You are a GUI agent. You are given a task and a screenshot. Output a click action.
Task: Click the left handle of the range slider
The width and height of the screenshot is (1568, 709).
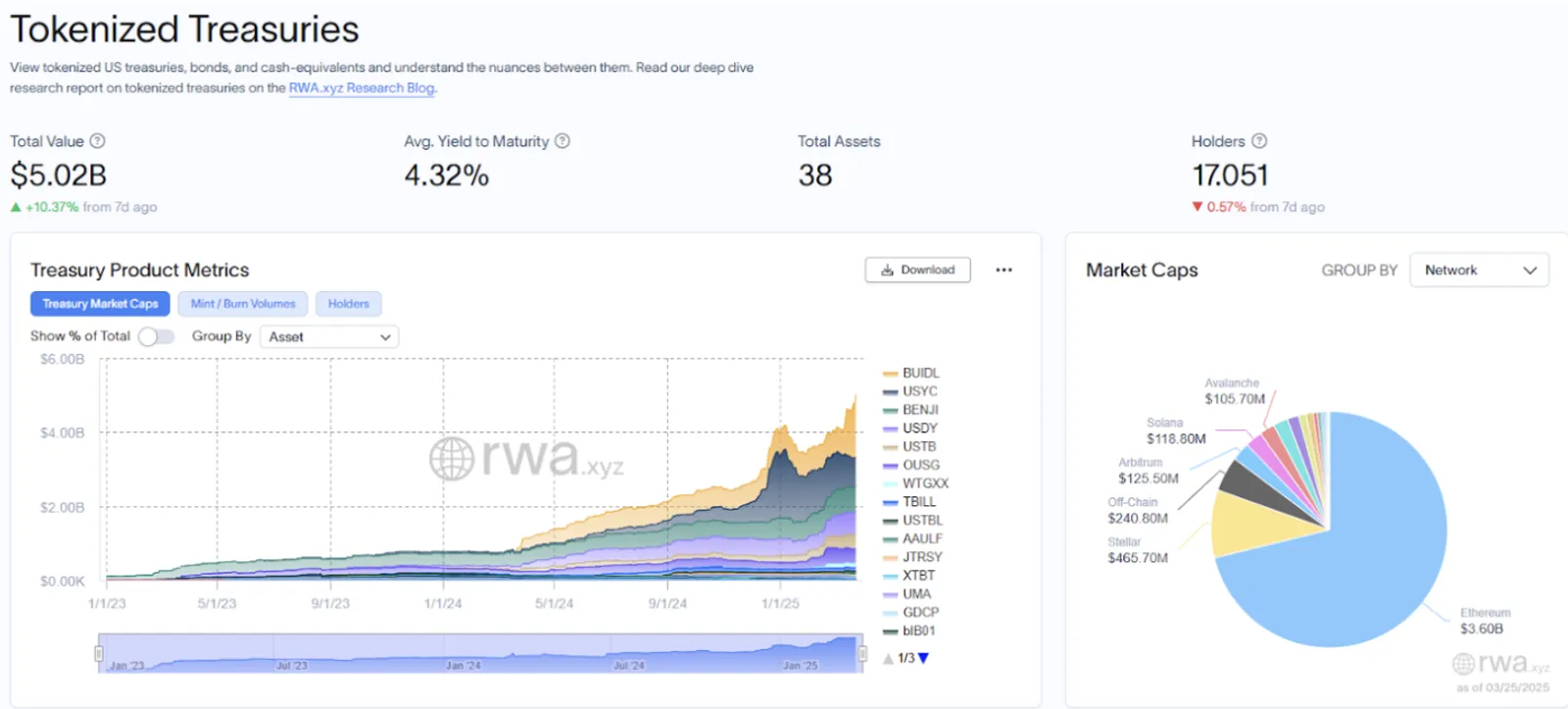99,653
